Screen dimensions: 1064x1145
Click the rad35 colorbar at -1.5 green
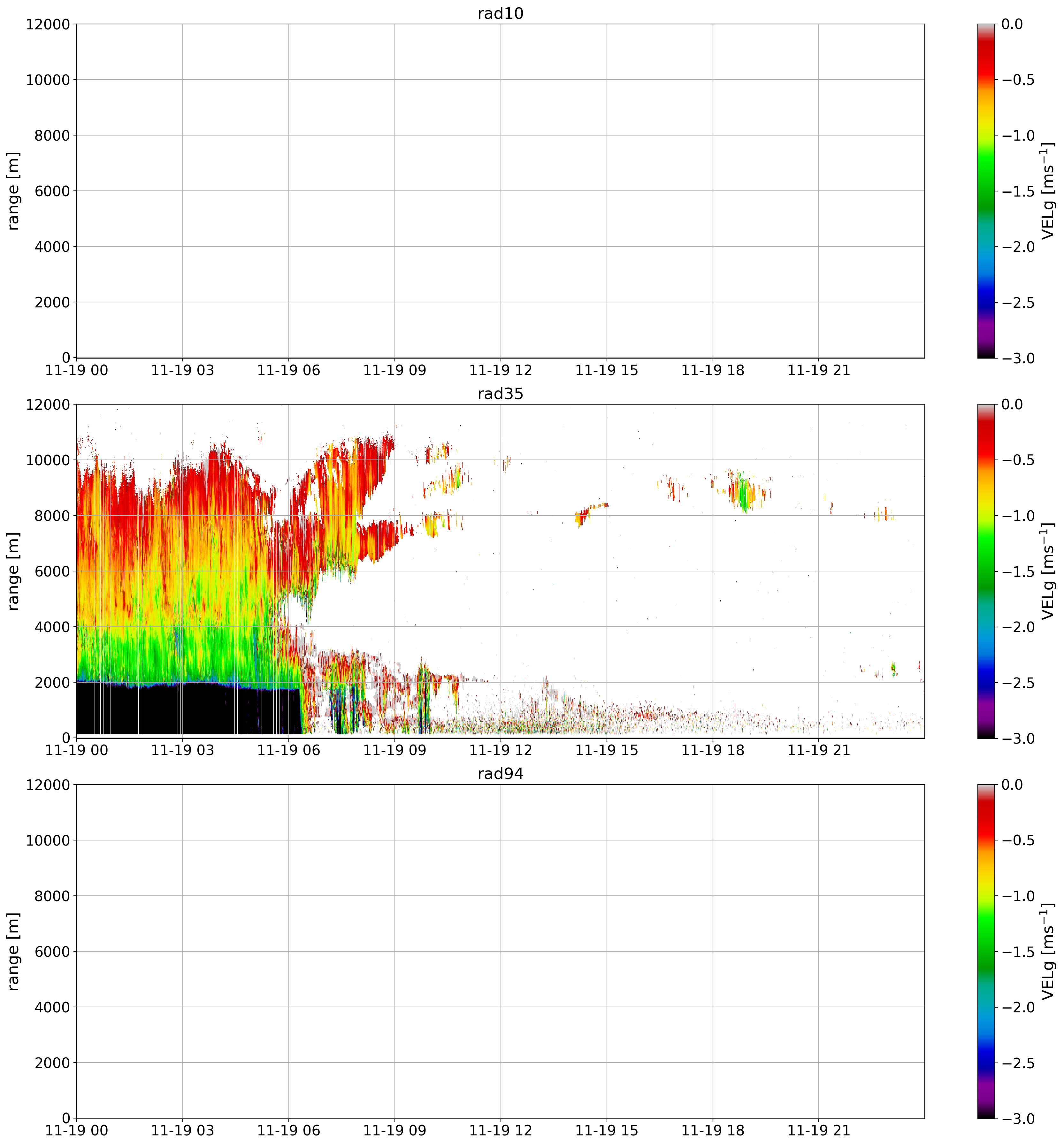pyautogui.click(x=986, y=571)
